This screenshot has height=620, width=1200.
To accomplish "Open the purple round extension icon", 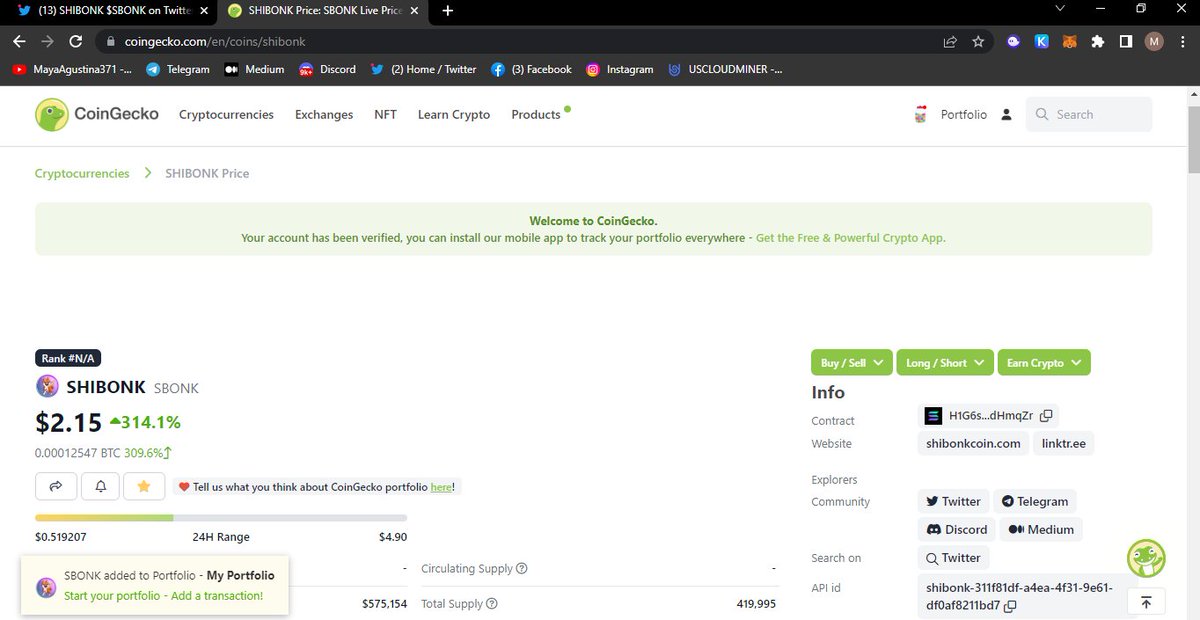I will tap(1014, 42).
